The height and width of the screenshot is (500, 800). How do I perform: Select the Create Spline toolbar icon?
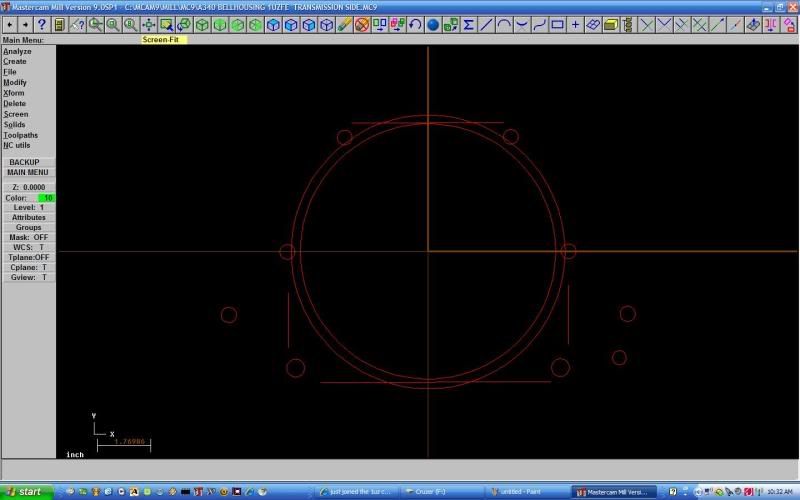[x=540, y=24]
